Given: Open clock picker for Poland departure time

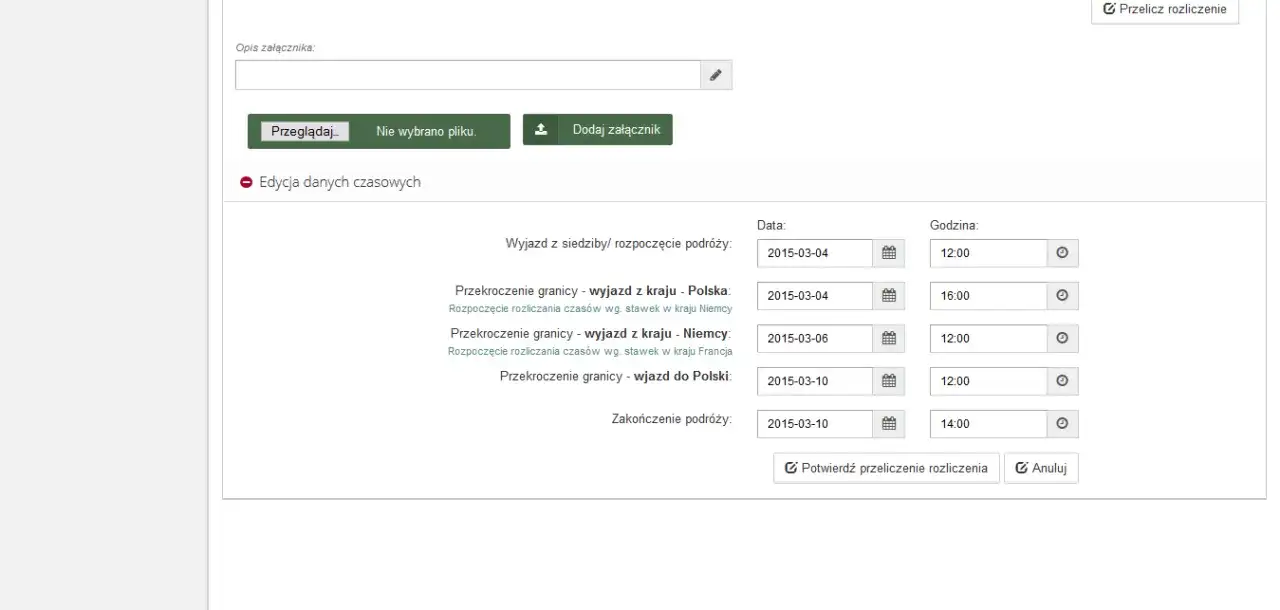Looking at the screenshot, I should tap(1062, 296).
